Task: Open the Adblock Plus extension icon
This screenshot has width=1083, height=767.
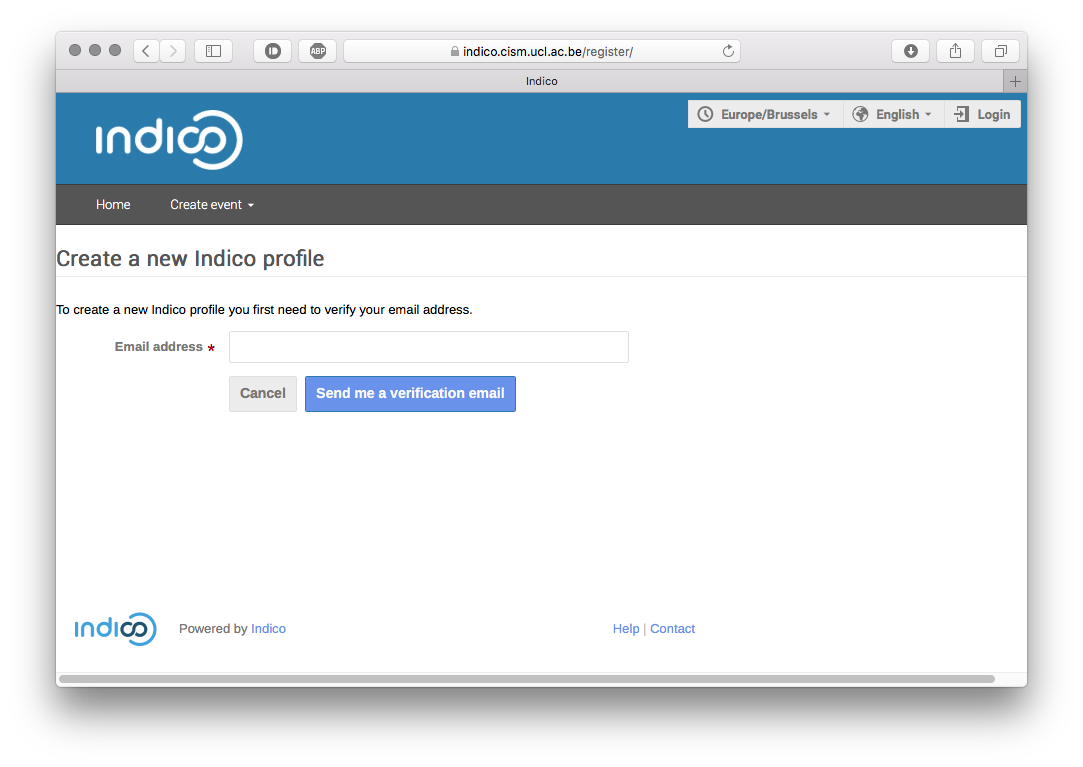Action: [x=318, y=51]
